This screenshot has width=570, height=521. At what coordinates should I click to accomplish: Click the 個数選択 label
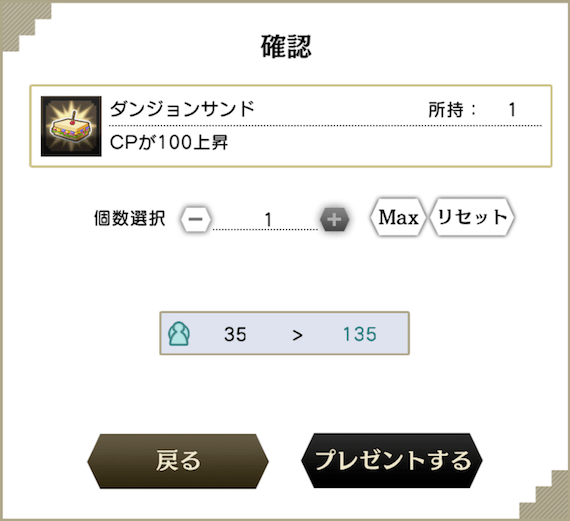(130, 219)
